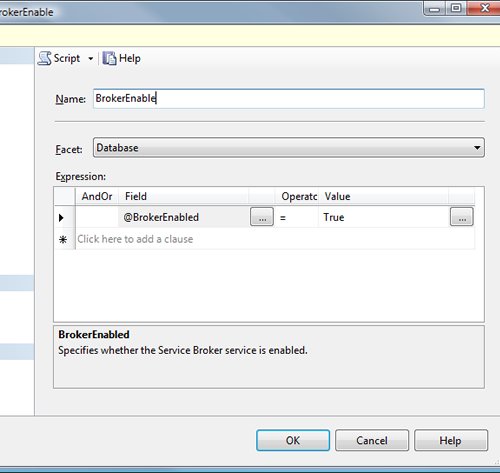Maximize the dialog window
500x473 pixels.
pyautogui.click(x=456, y=8)
